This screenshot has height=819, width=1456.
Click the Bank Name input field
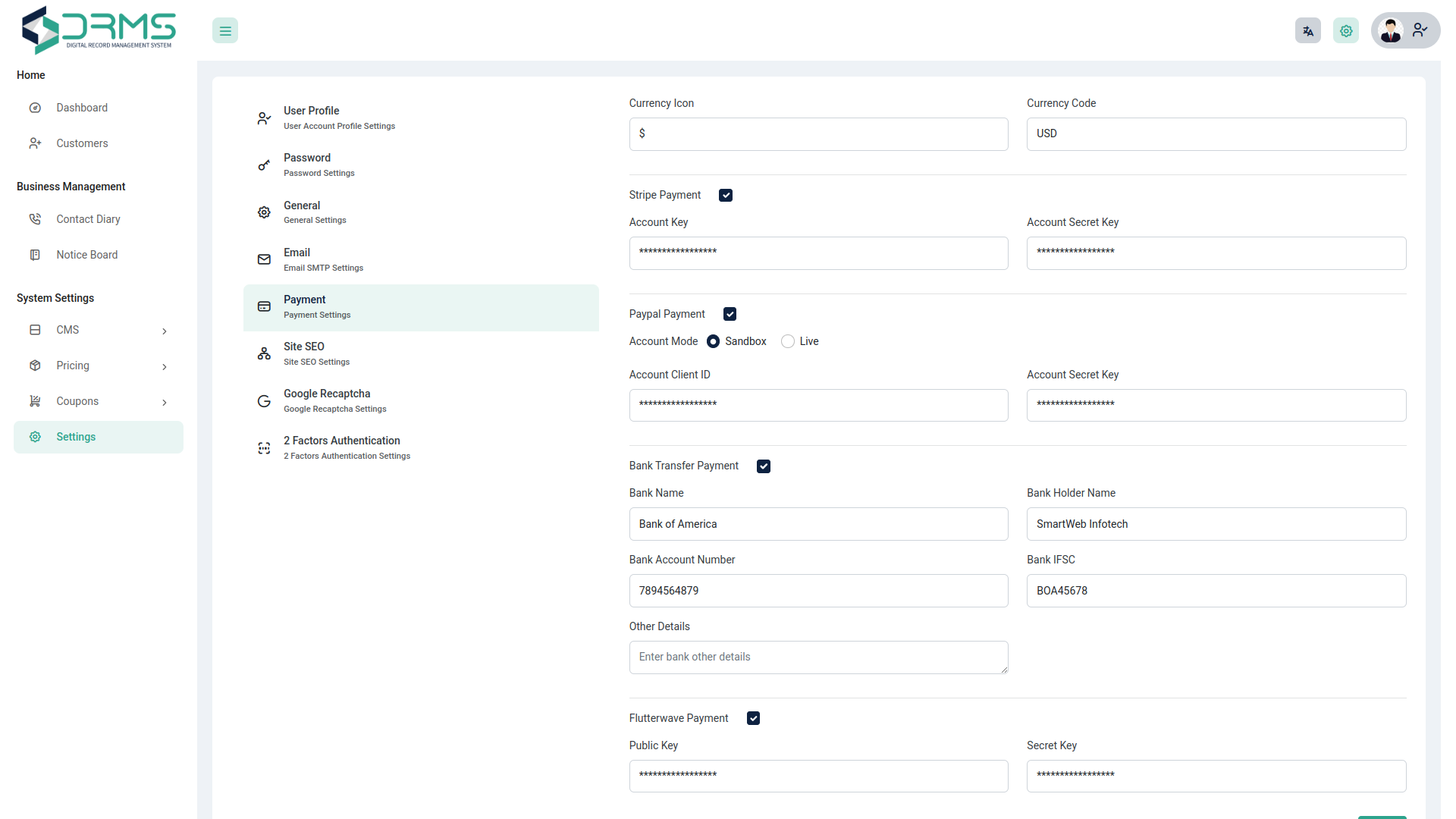point(818,524)
